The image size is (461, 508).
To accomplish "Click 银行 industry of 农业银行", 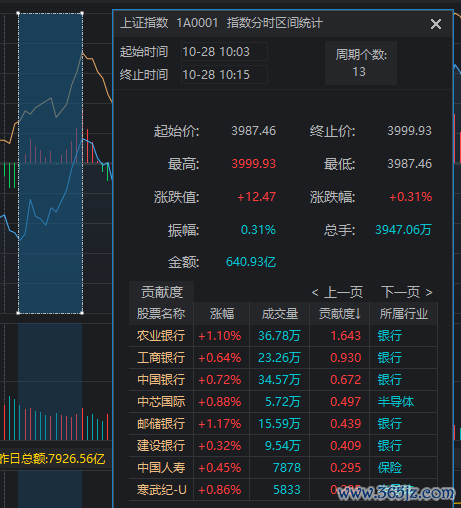I will (390, 336).
